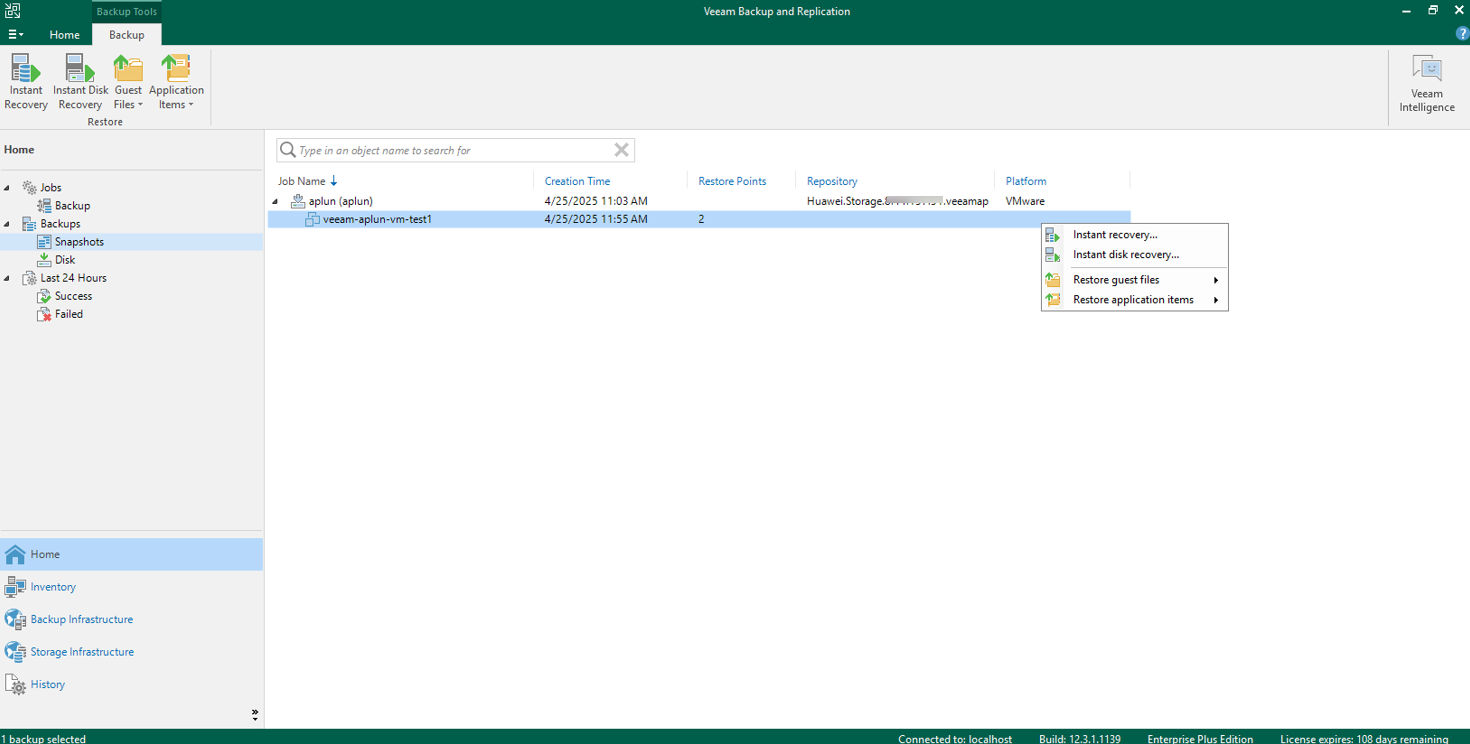Image resolution: width=1470 pixels, height=744 pixels.
Task: Select Snapshots in the tree
Action: pyautogui.click(x=79, y=242)
